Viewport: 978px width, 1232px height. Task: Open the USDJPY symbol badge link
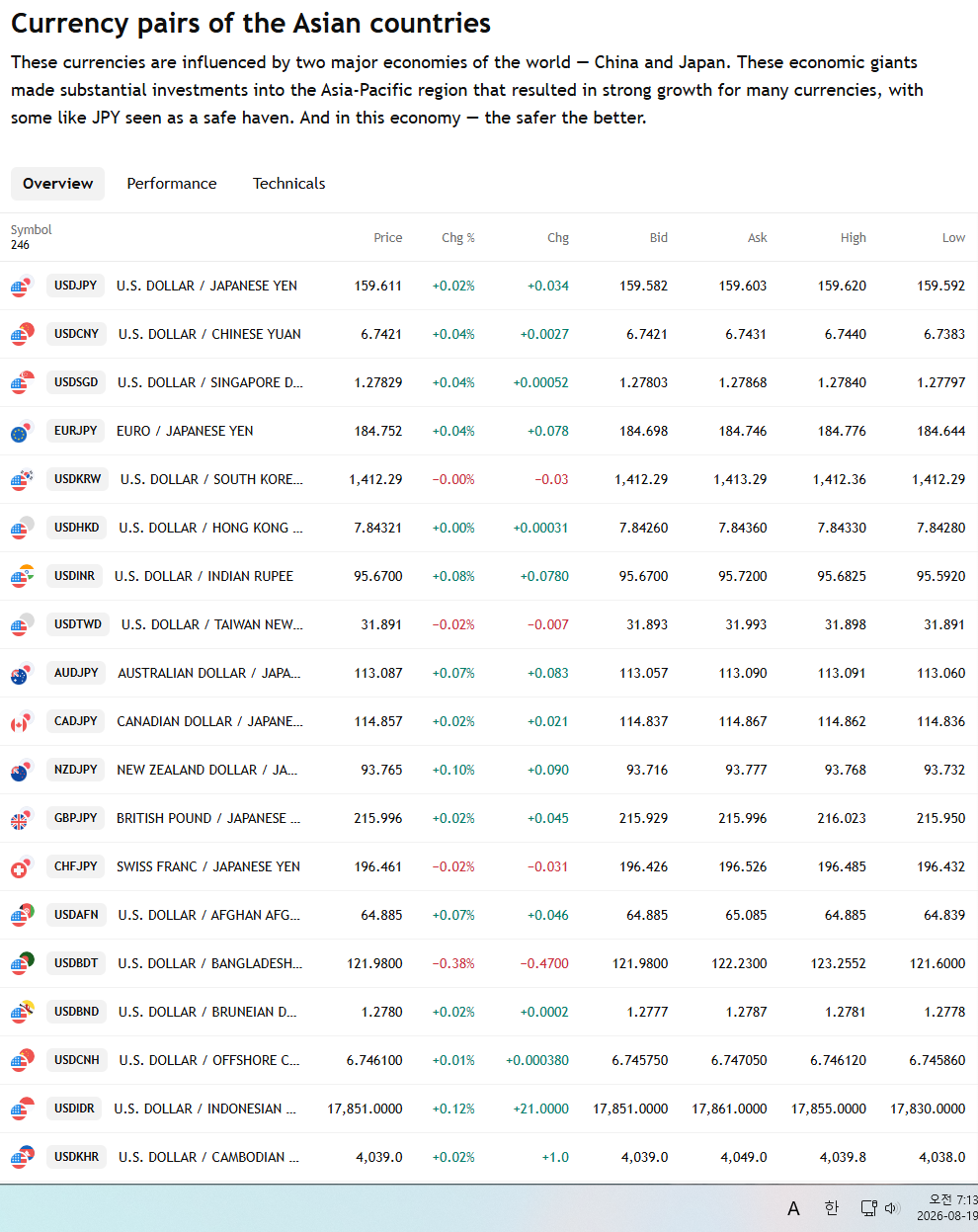coord(76,286)
